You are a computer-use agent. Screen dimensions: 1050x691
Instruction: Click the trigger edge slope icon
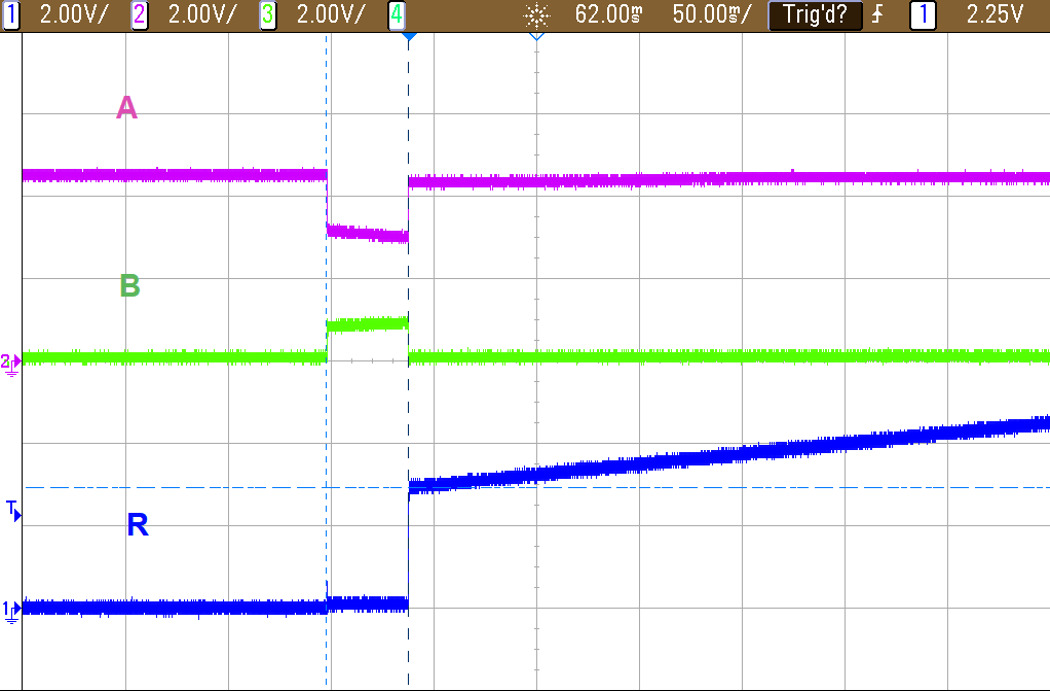tap(877, 15)
